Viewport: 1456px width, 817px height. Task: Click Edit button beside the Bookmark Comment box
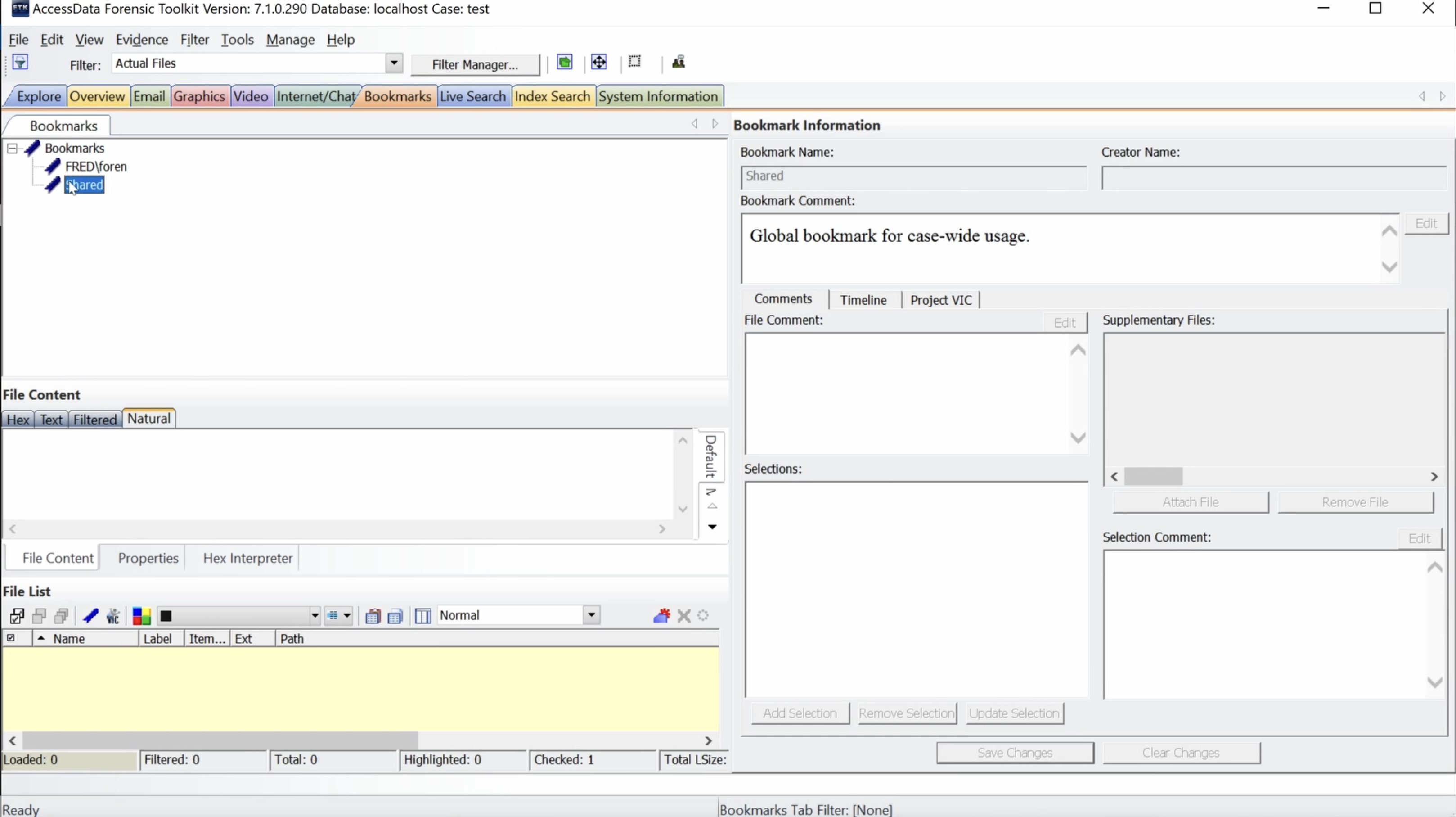click(x=1426, y=223)
